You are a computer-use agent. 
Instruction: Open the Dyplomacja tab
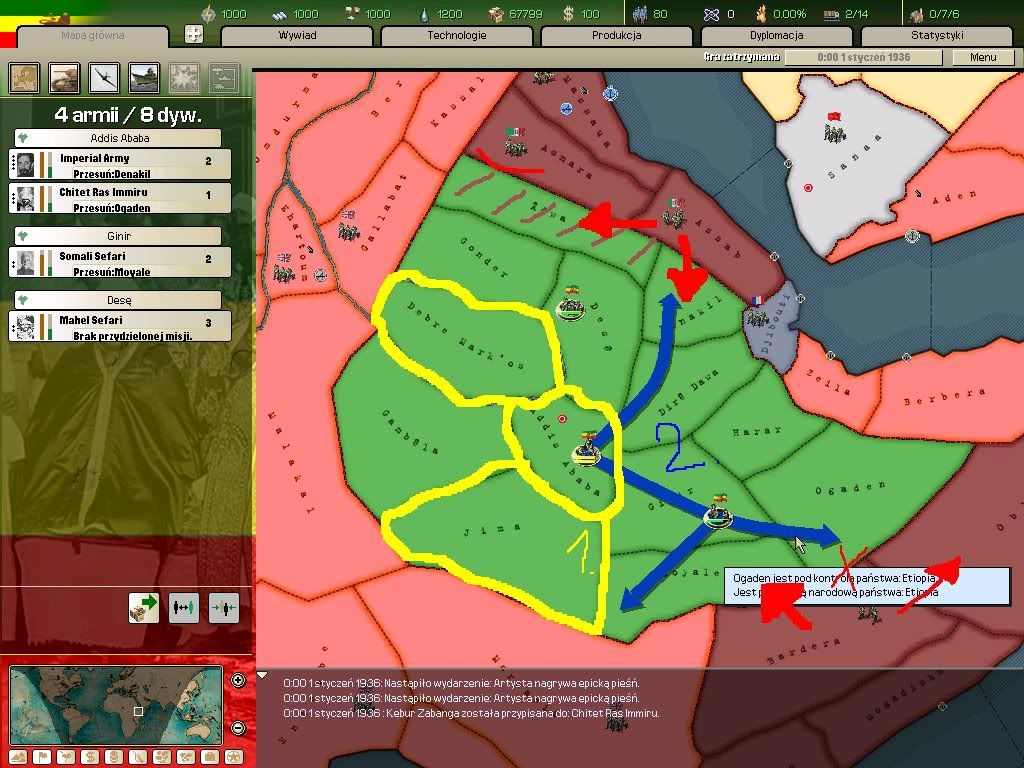tap(776, 36)
